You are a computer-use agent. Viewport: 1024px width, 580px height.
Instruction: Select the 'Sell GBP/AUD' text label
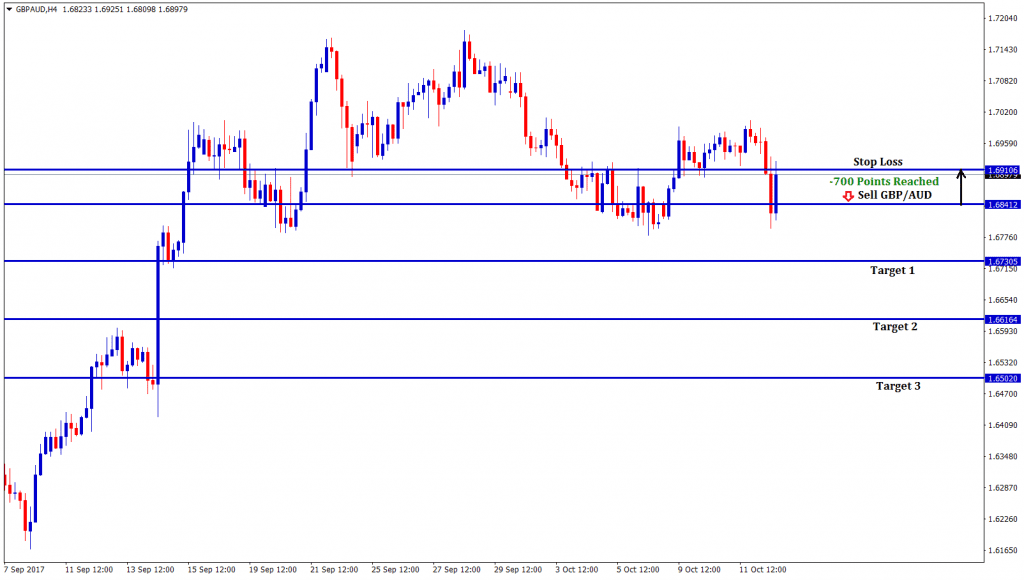(895, 195)
